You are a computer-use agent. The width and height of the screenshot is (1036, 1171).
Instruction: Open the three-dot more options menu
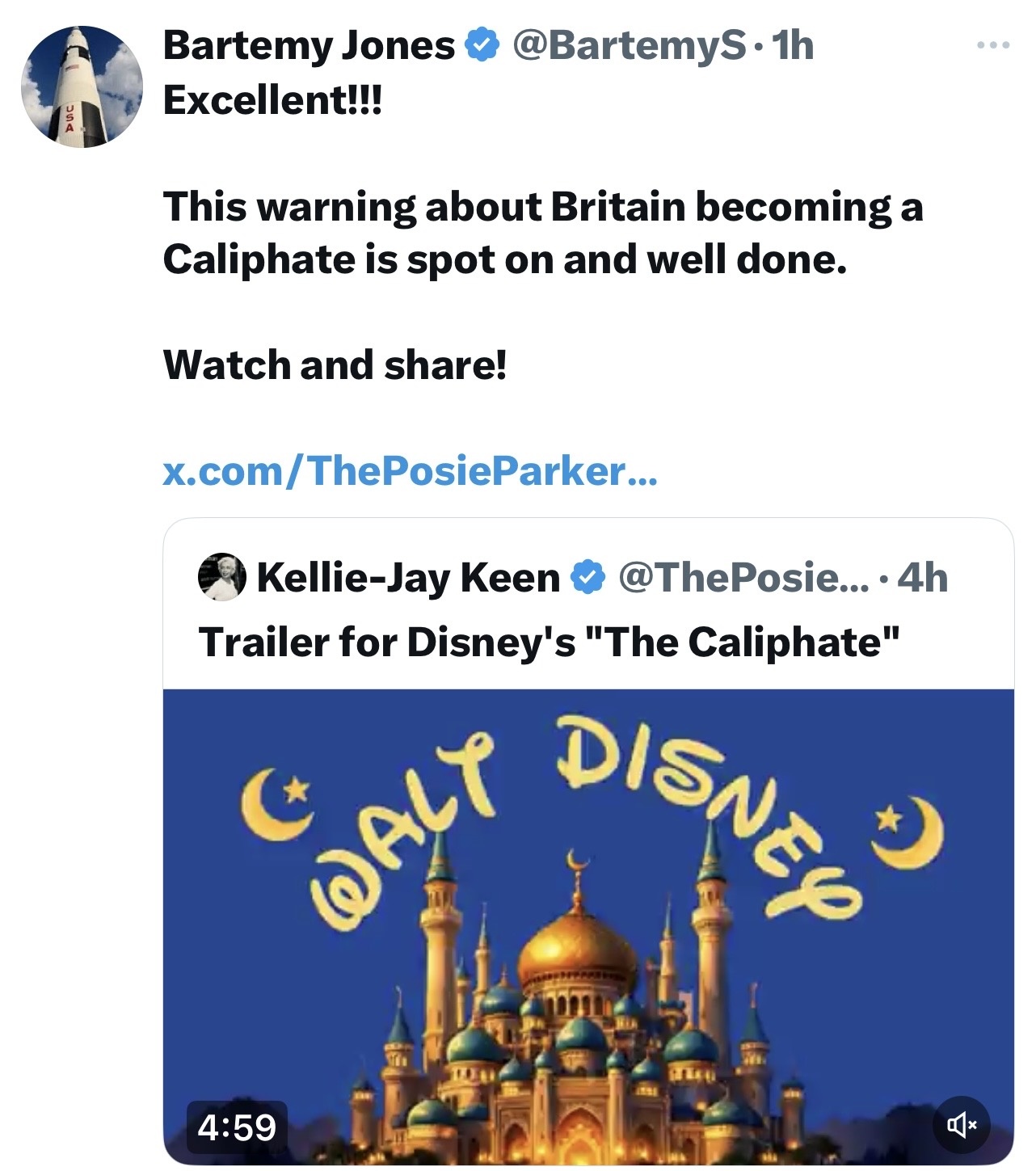pos(992,46)
